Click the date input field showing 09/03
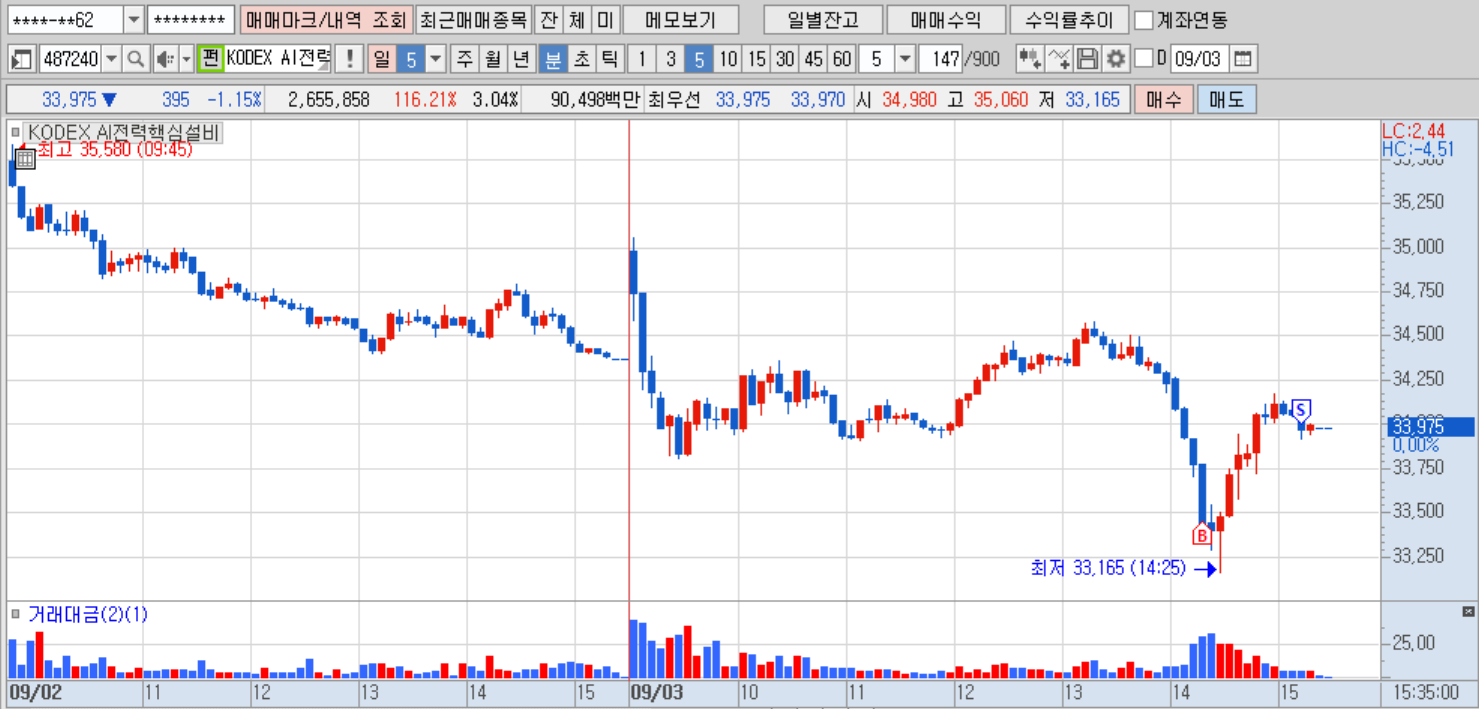1479x709 pixels. point(1199,59)
